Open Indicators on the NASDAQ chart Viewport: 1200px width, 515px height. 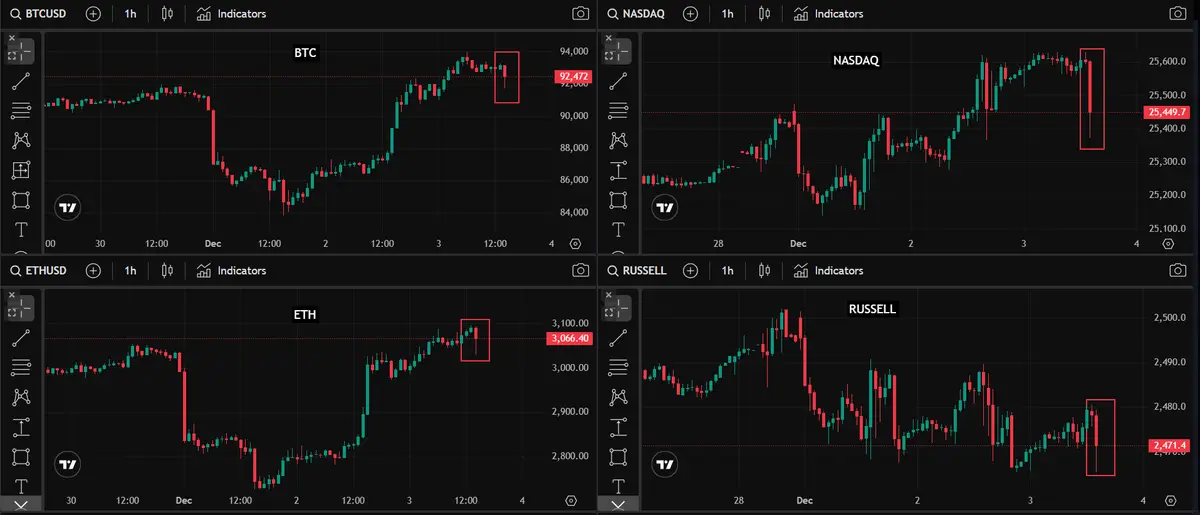(x=828, y=14)
